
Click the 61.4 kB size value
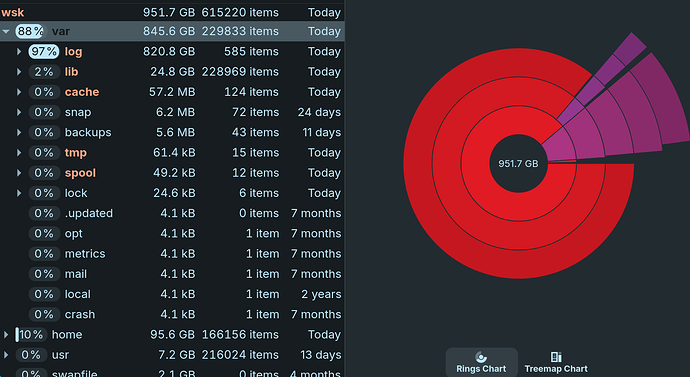[174, 153]
